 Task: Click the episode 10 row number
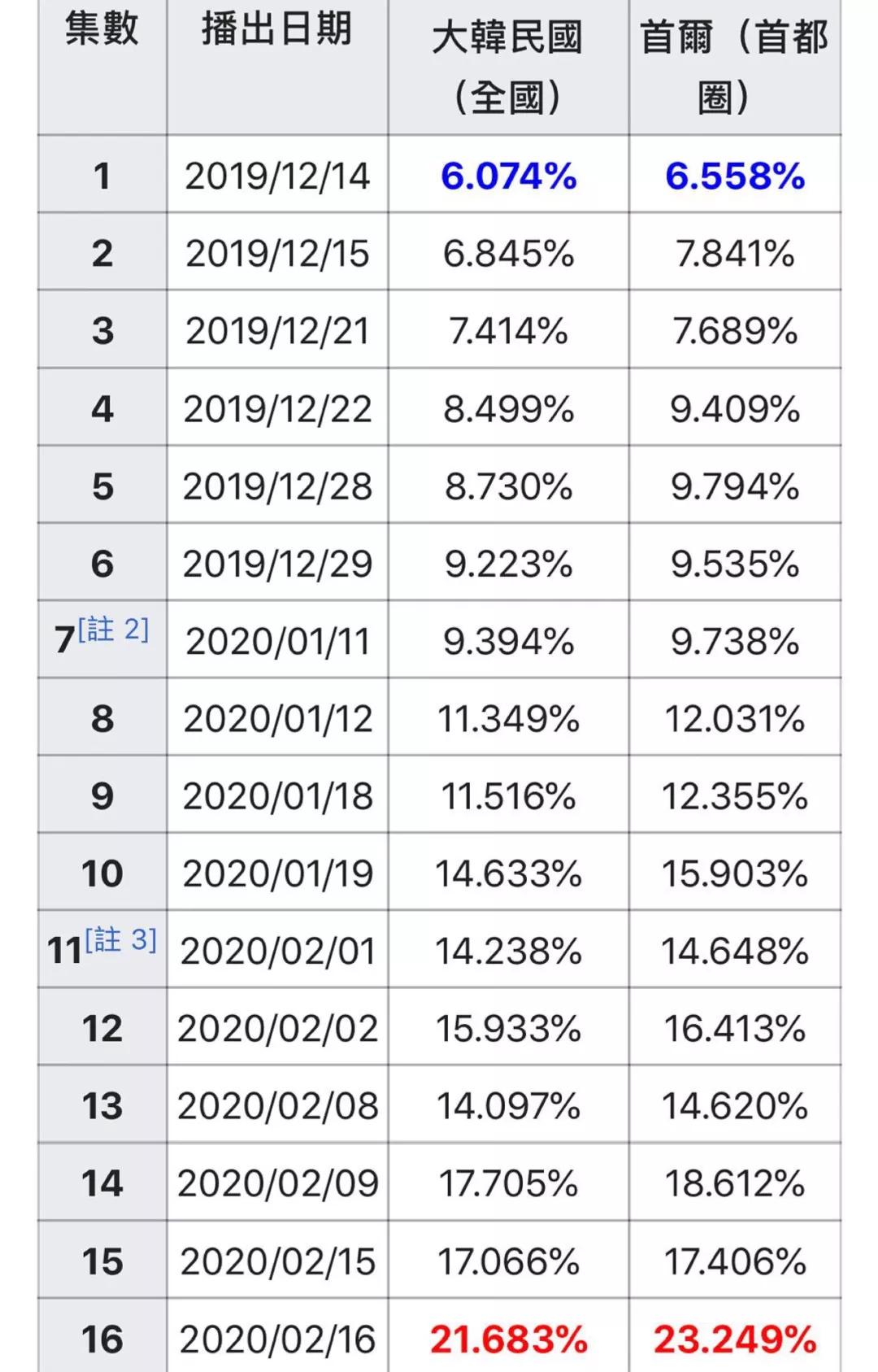(x=102, y=873)
